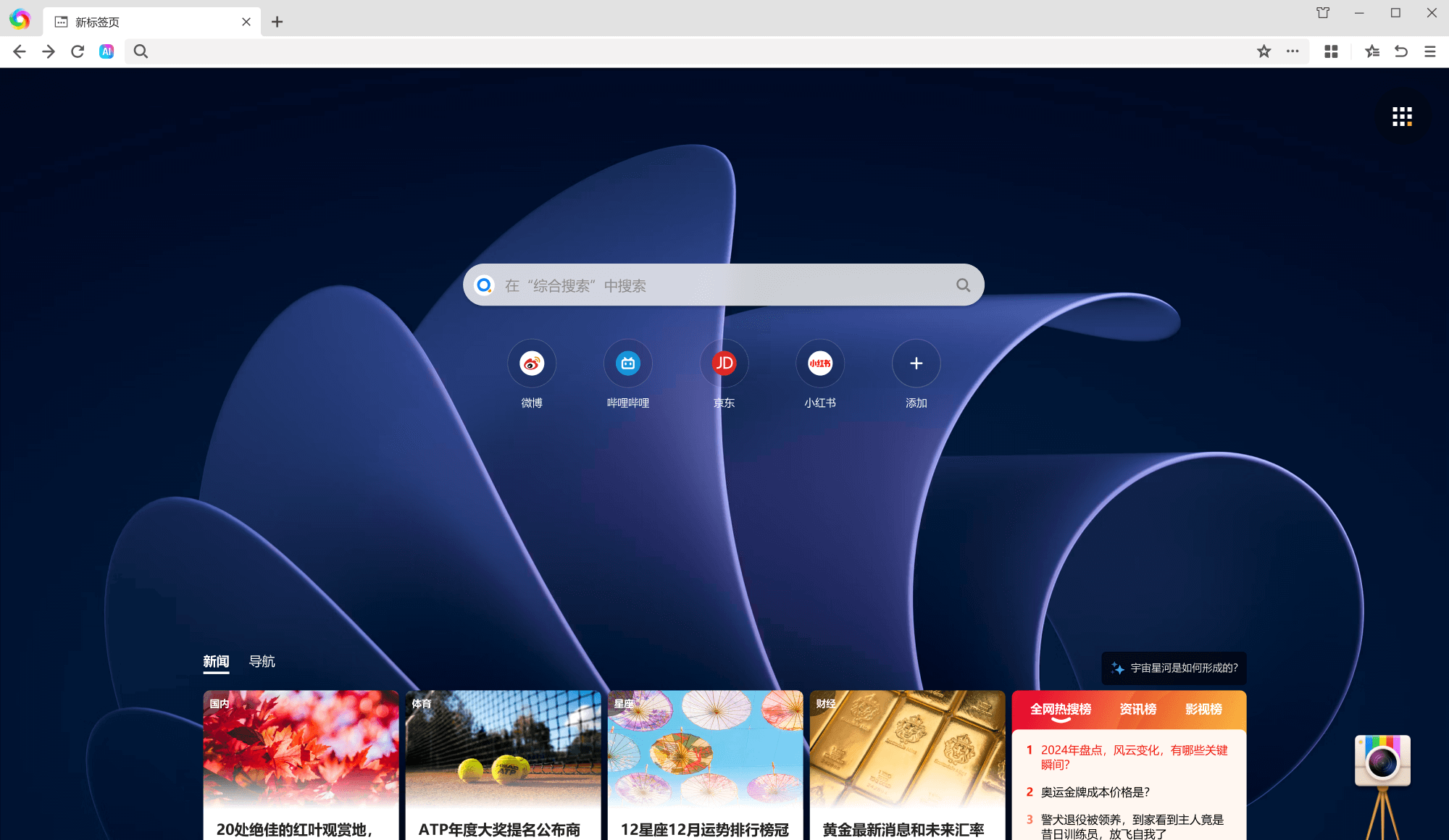
Task: Reload the page with the refresh icon
Action: tap(78, 51)
